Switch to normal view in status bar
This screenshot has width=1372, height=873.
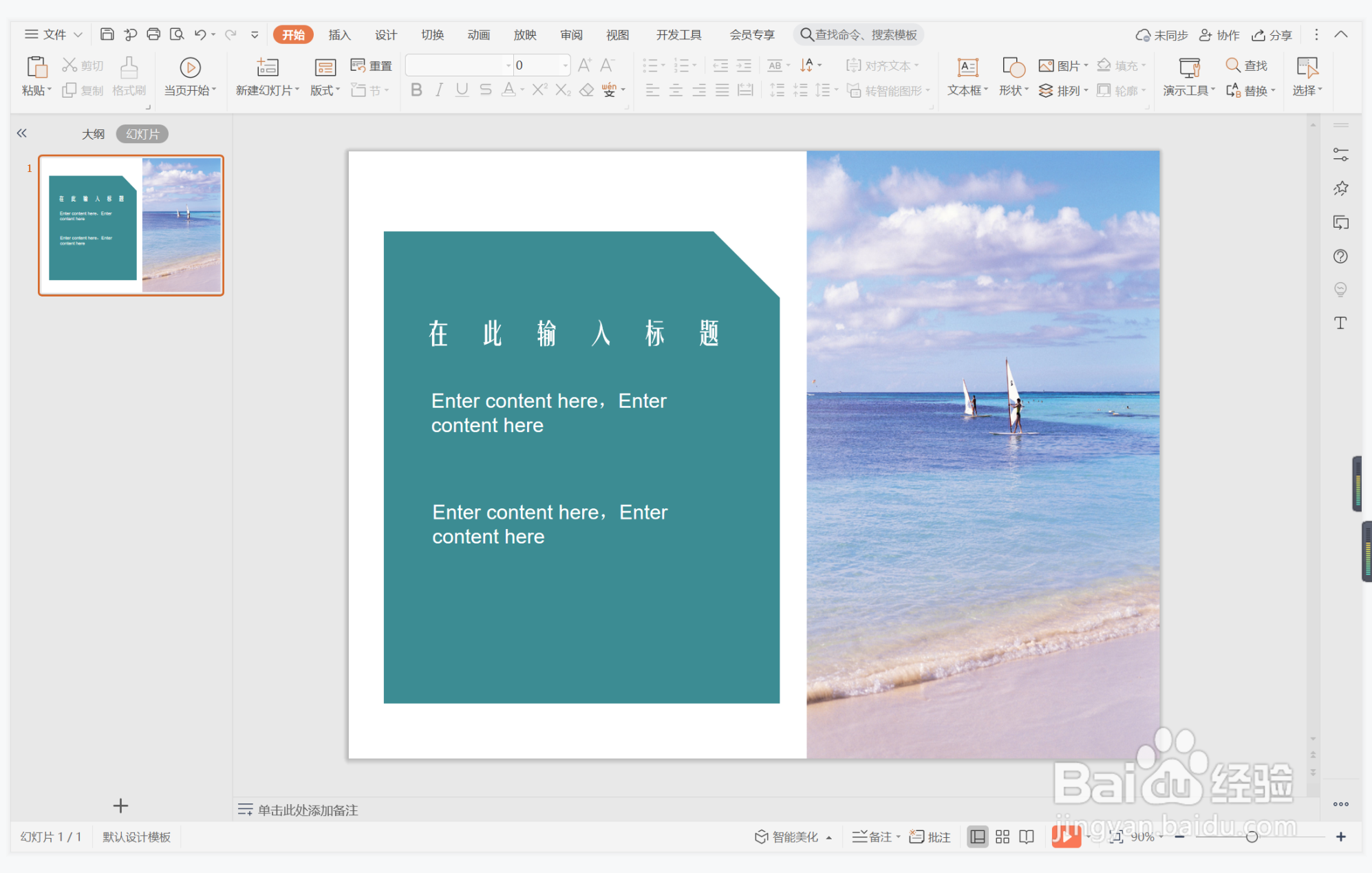pos(978,837)
